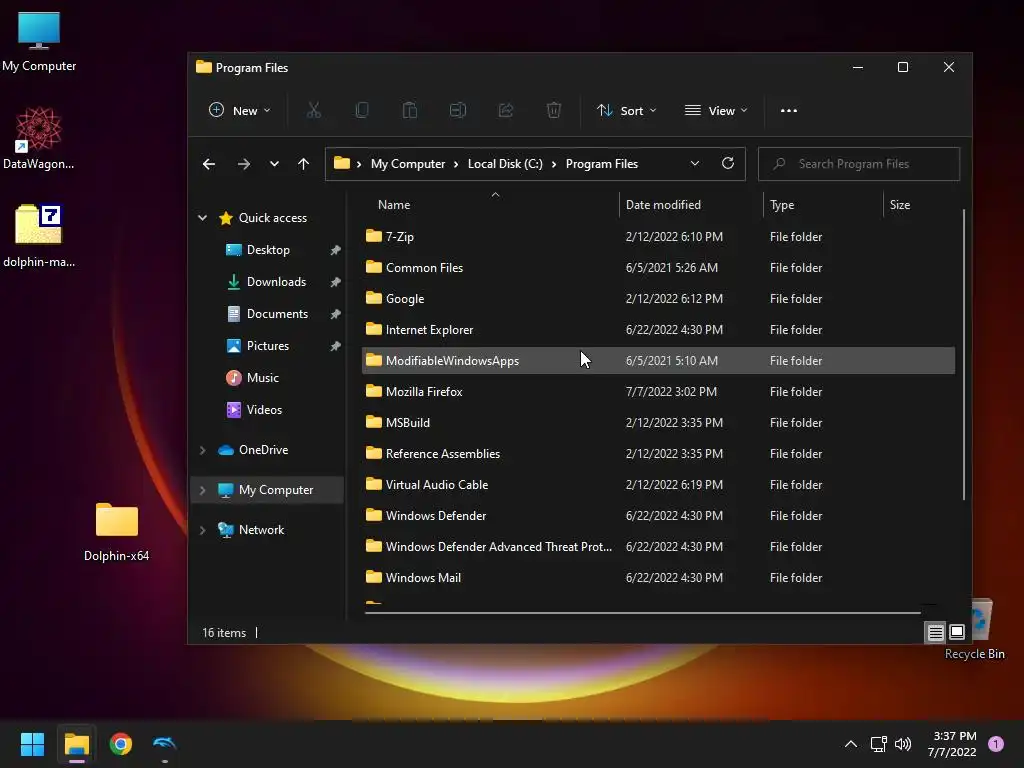Click the Cut scissors icon in toolbar

(x=314, y=110)
